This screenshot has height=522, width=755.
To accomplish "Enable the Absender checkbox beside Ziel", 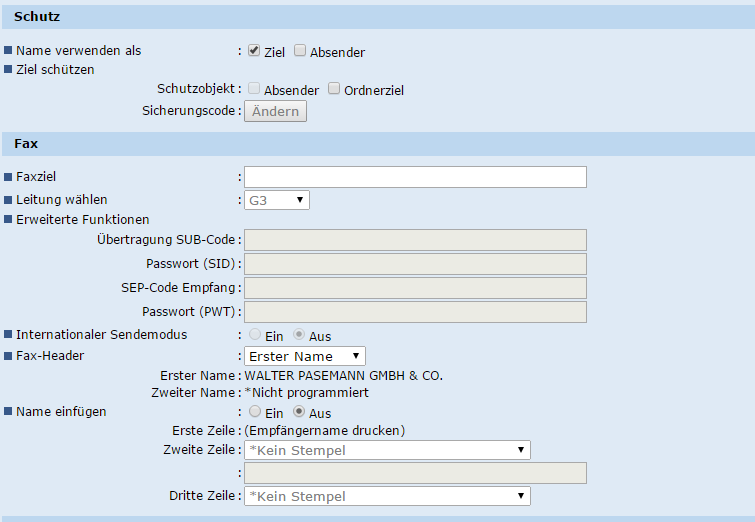I will [x=300, y=51].
